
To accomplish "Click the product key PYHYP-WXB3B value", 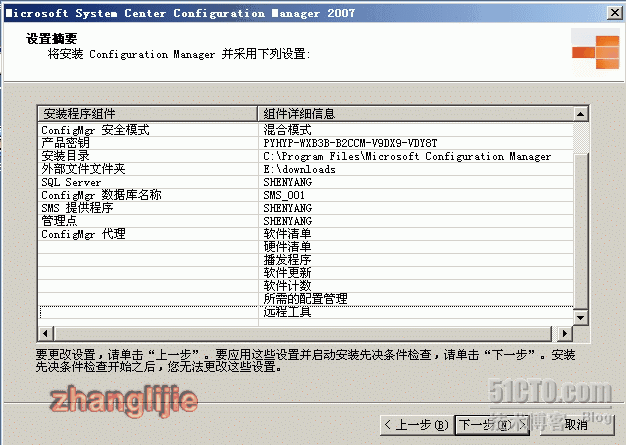I will (350, 143).
